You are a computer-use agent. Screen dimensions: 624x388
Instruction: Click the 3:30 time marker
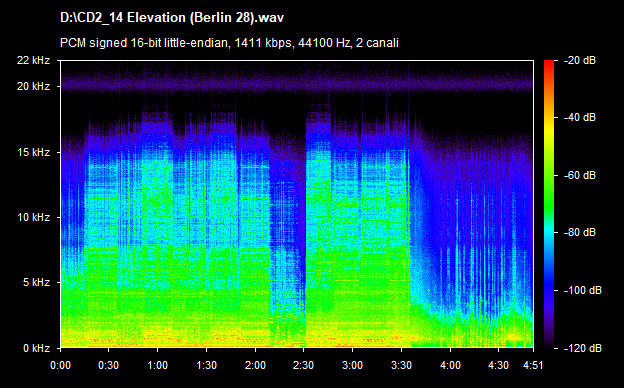401,365
